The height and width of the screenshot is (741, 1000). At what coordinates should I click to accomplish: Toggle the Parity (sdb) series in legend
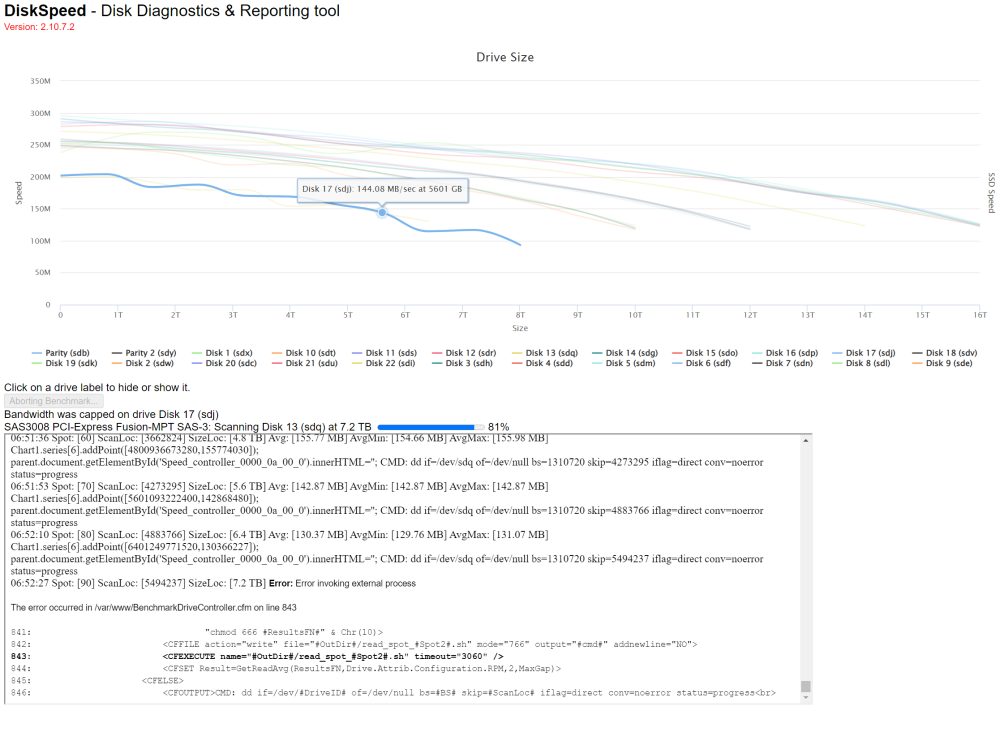click(61, 353)
